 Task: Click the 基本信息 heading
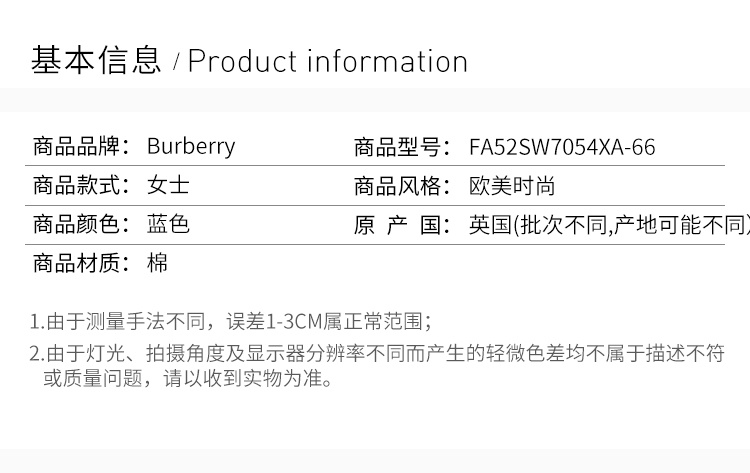tap(96, 61)
